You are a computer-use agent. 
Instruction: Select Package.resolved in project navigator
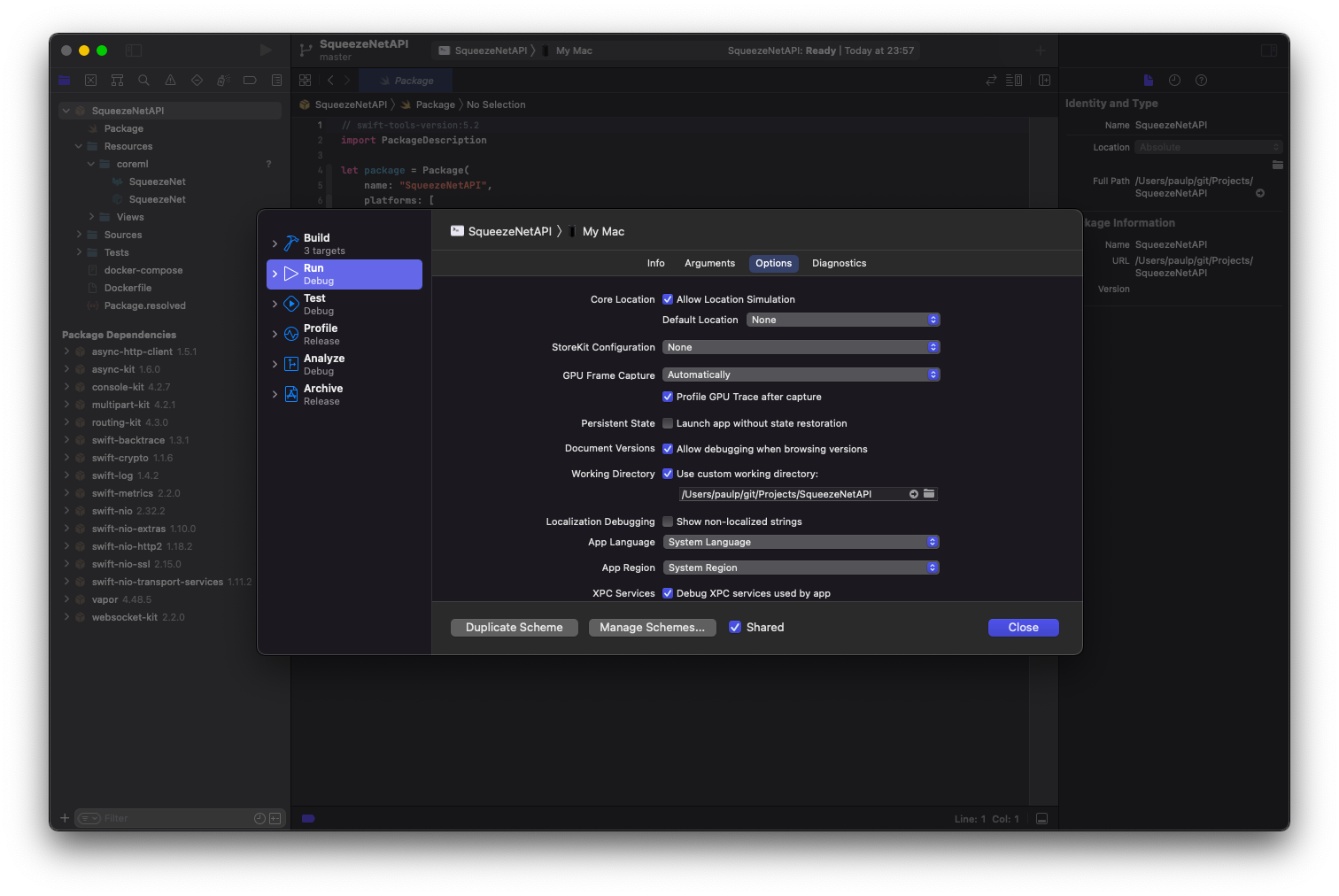[x=144, y=305]
